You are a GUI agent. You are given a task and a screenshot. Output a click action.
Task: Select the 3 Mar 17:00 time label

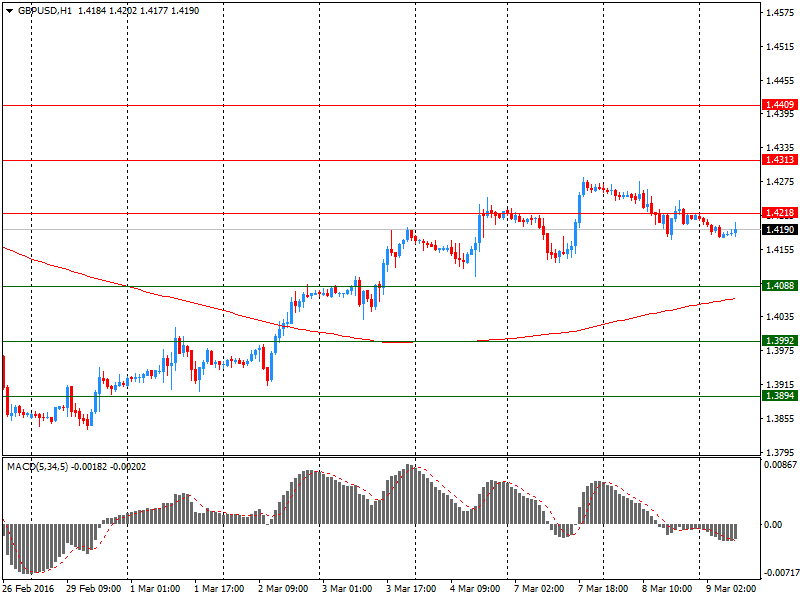[411, 589]
